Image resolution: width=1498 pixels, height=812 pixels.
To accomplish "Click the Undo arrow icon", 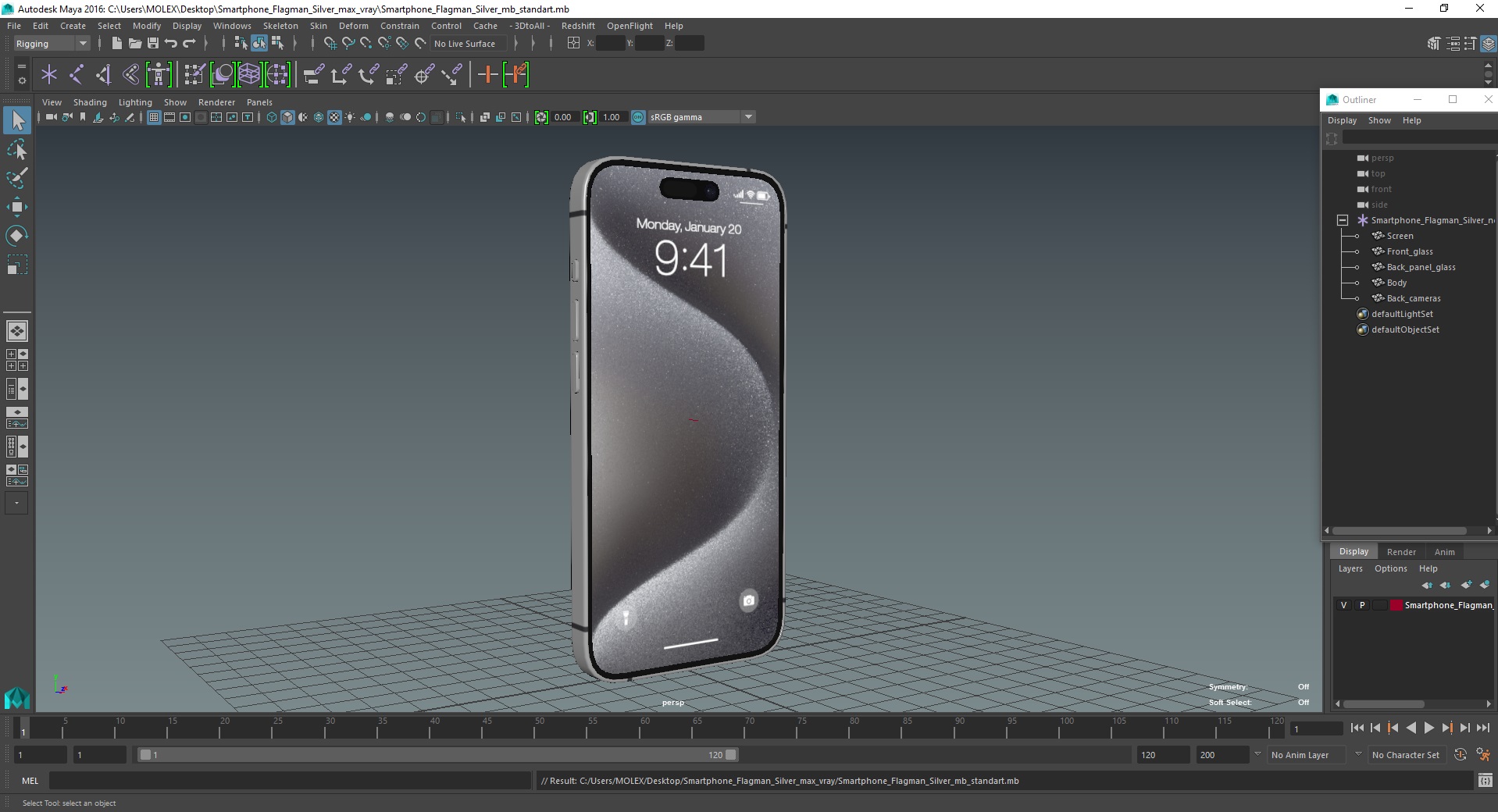I will click(x=171, y=44).
